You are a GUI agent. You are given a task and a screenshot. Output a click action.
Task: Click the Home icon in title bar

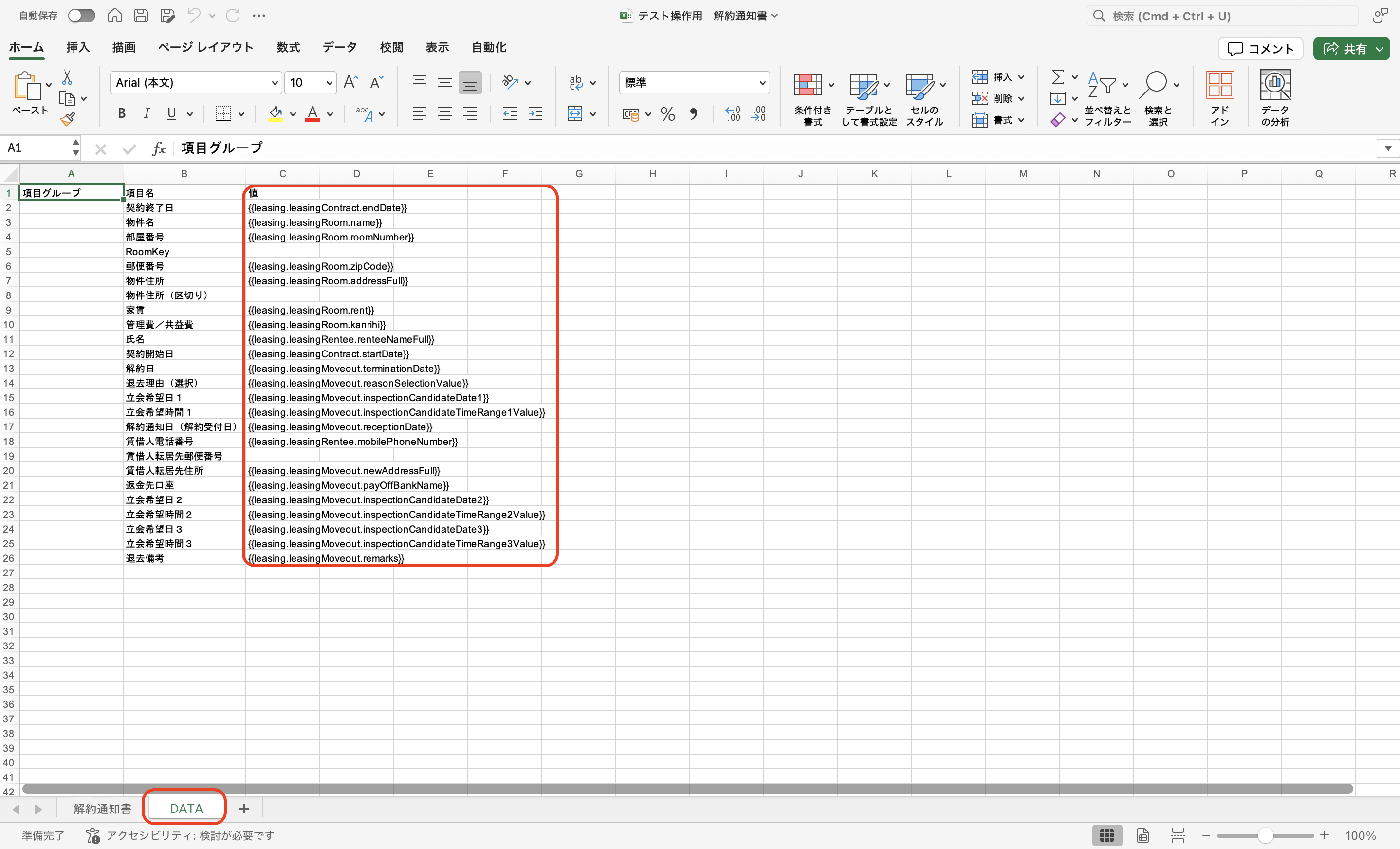click(x=115, y=16)
